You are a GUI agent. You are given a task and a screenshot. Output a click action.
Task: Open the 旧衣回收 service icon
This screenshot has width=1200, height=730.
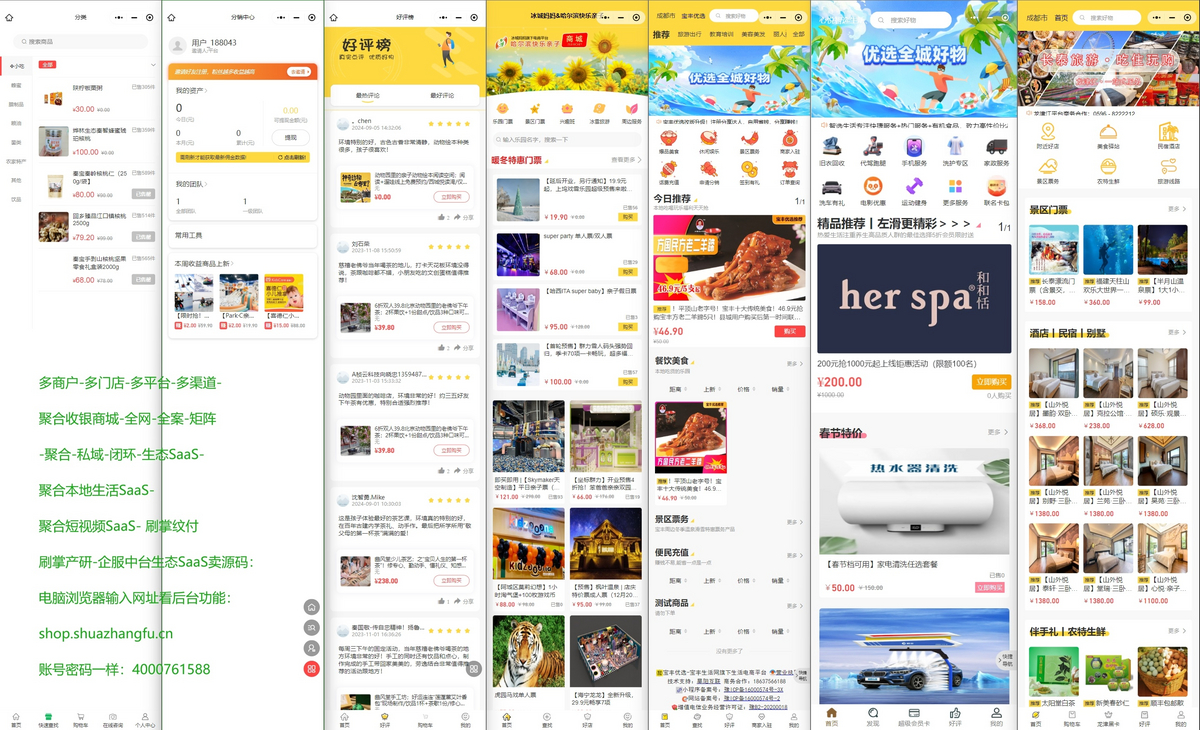tap(832, 147)
